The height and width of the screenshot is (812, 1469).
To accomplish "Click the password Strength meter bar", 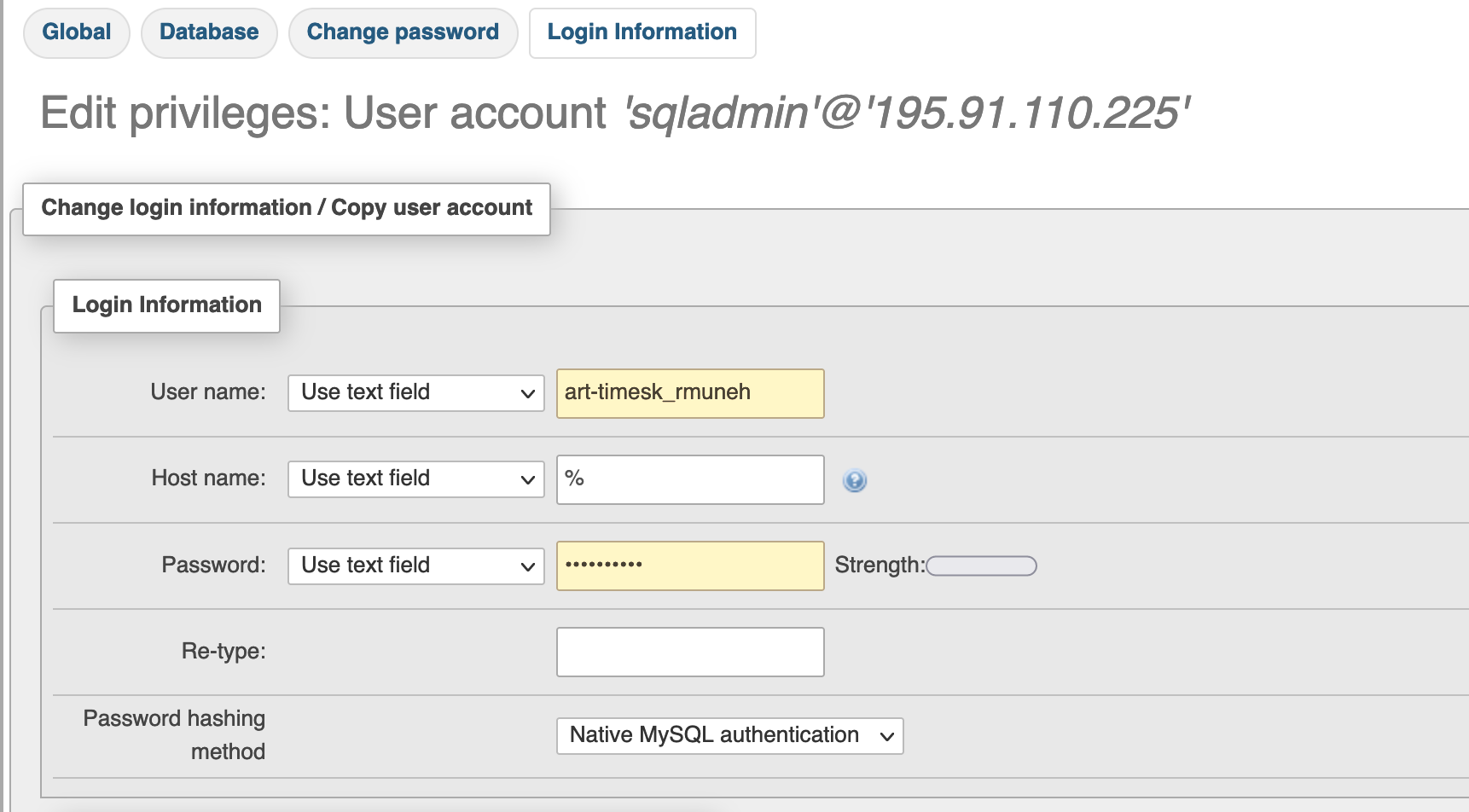I will tap(982, 565).
